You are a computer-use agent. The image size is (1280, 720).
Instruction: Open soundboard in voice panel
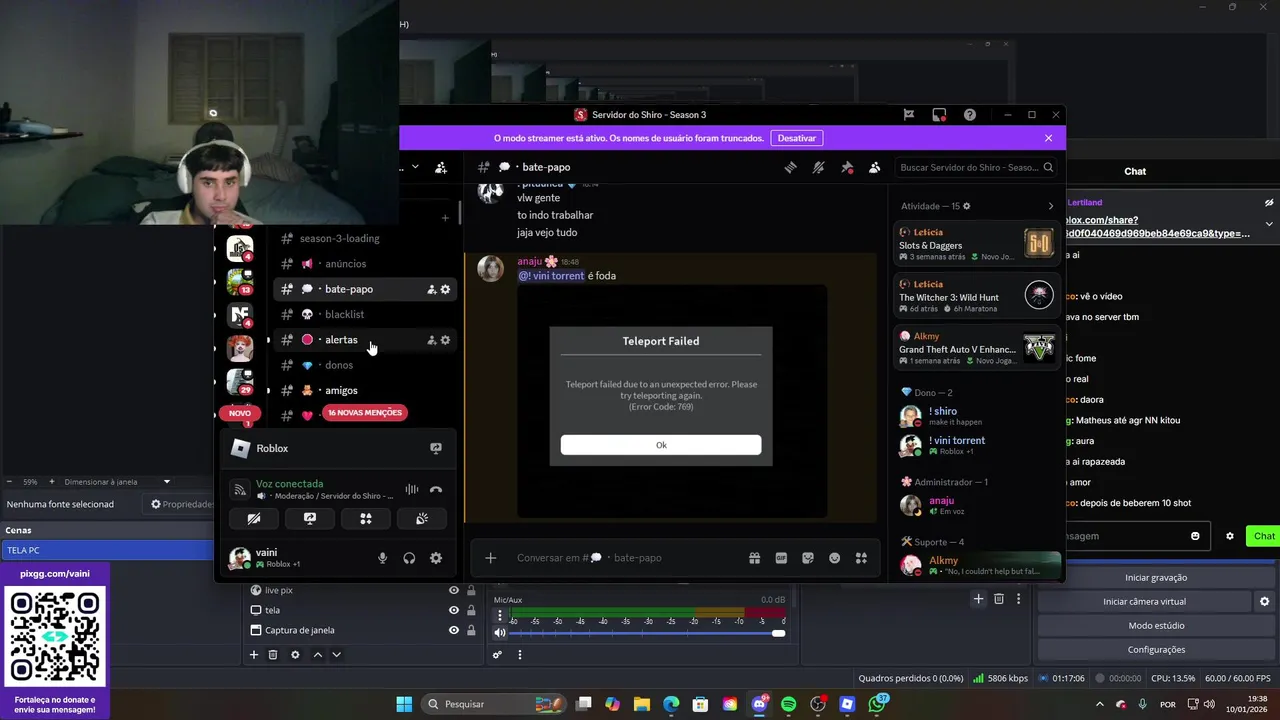(x=422, y=518)
